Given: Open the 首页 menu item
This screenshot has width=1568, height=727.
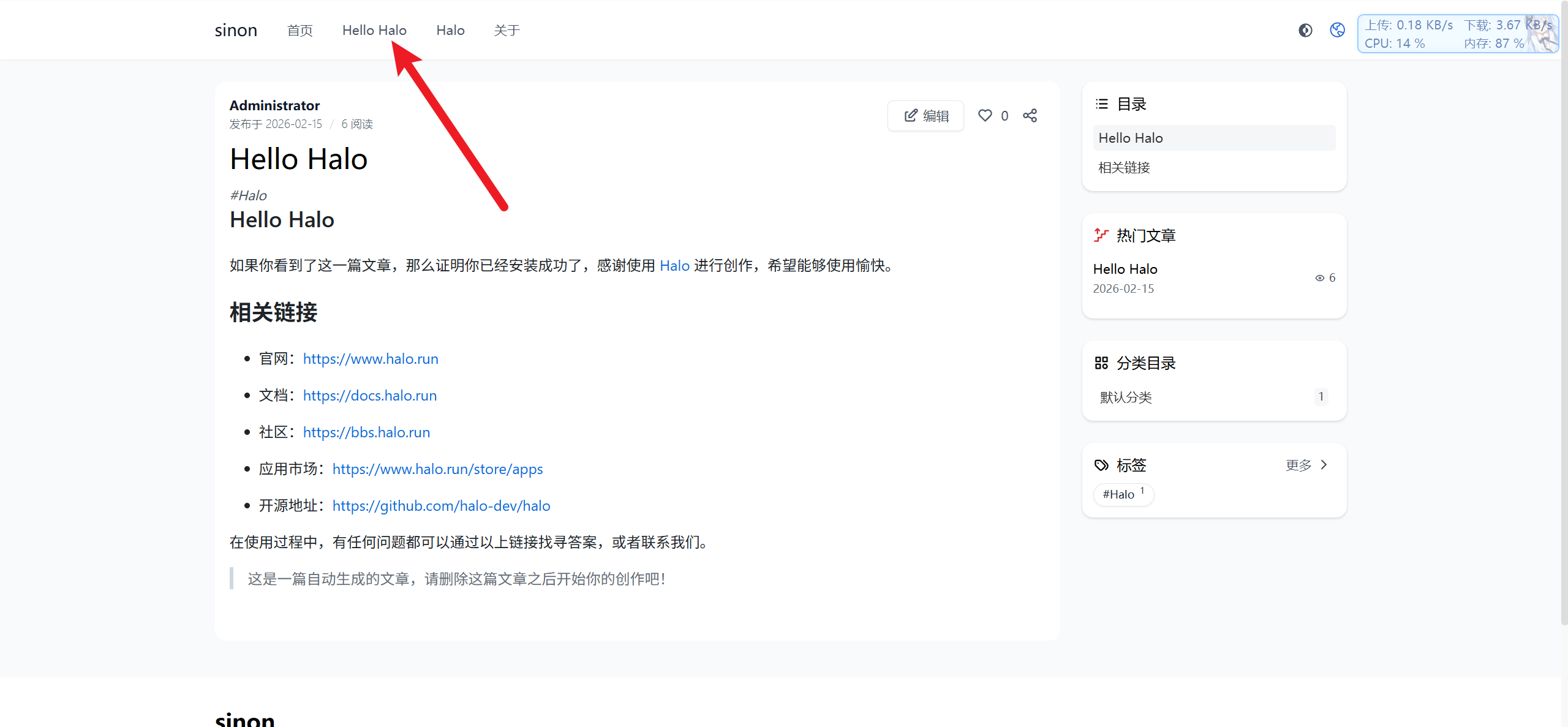Looking at the screenshot, I should click(x=300, y=31).
